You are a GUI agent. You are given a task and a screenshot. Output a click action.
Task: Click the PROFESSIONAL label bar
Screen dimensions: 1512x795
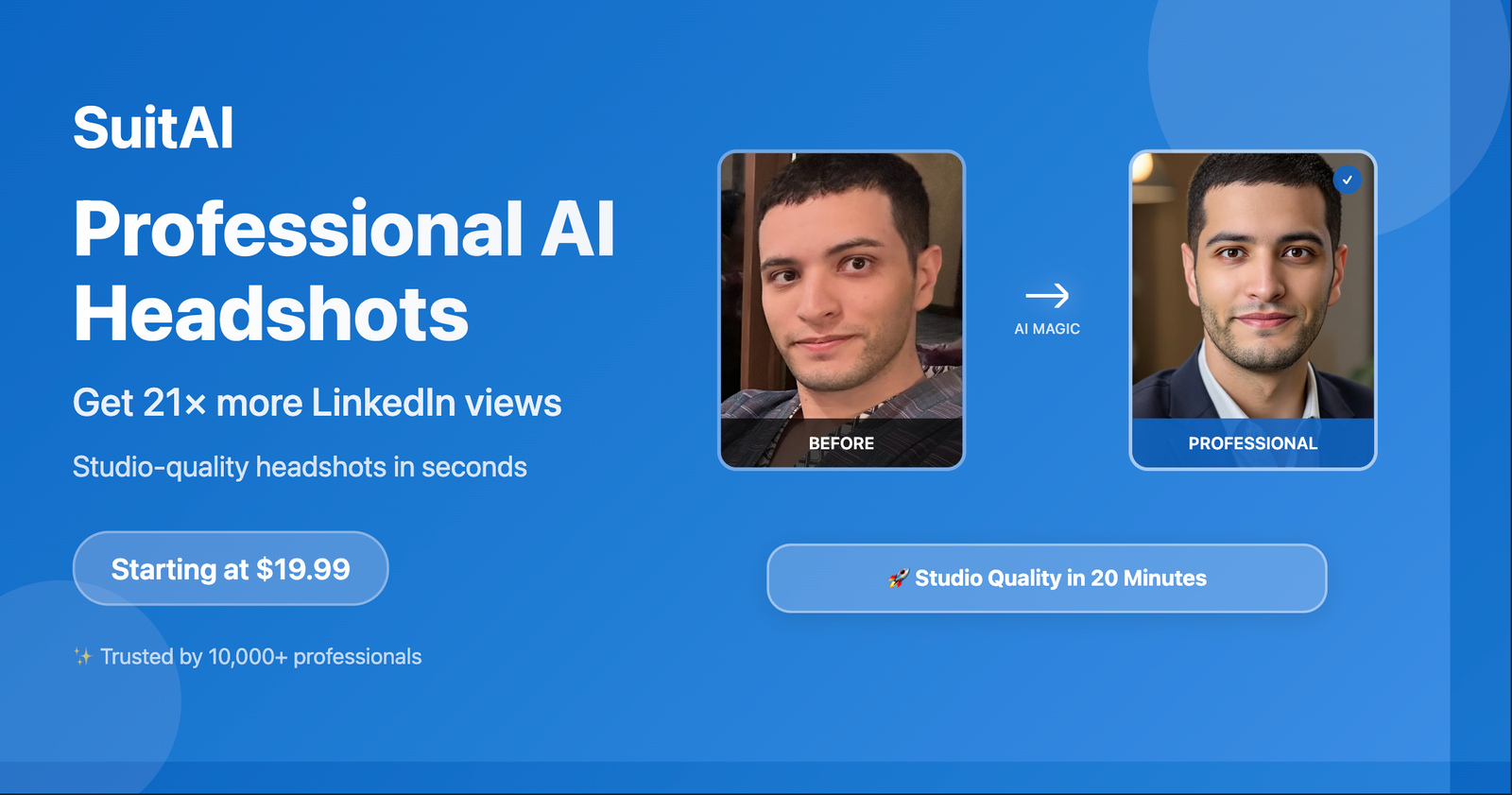1253,443
